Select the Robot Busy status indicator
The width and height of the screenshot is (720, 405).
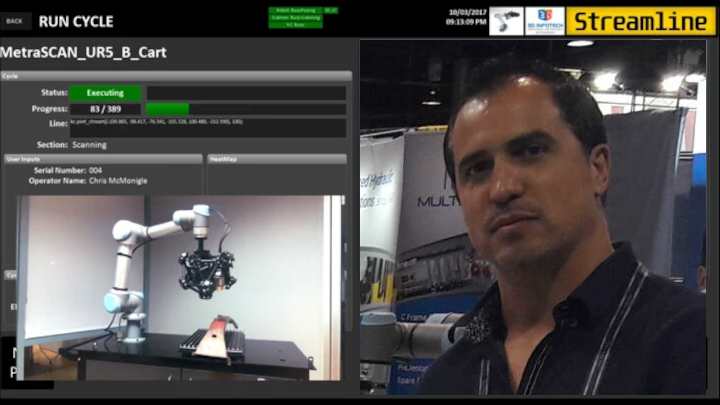[x=296, y=10]
